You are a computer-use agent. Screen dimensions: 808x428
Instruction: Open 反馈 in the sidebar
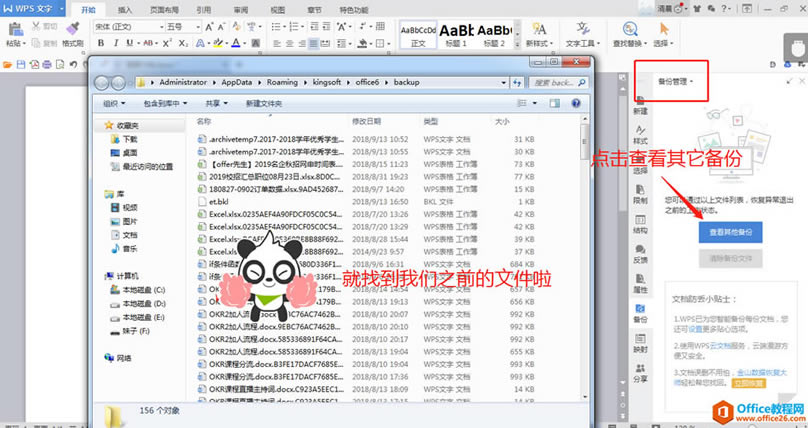[641, 254]
